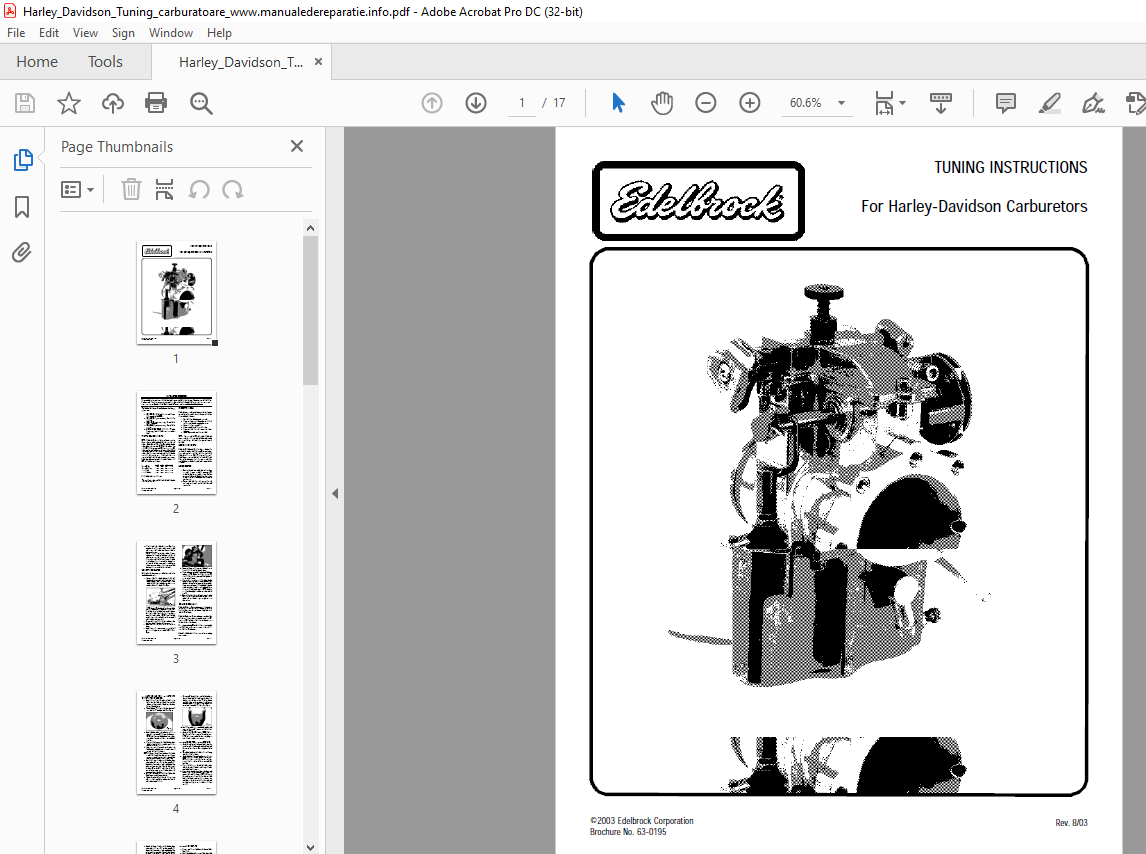Select the Highlight text tool
The image size is (1146, 854).
tap(1050, 103)
